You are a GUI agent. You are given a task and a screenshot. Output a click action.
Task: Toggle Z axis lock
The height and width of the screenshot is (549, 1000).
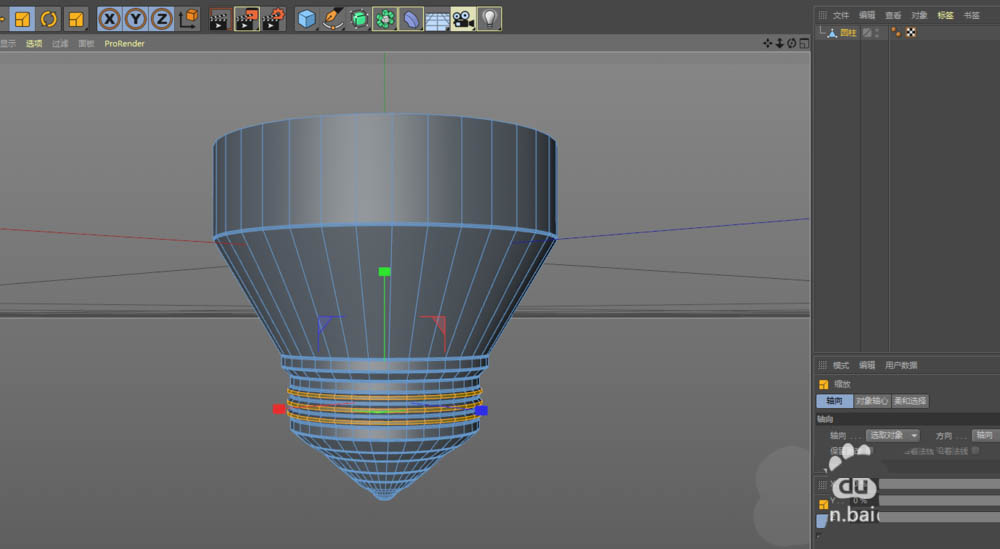(x=161, y=19)
